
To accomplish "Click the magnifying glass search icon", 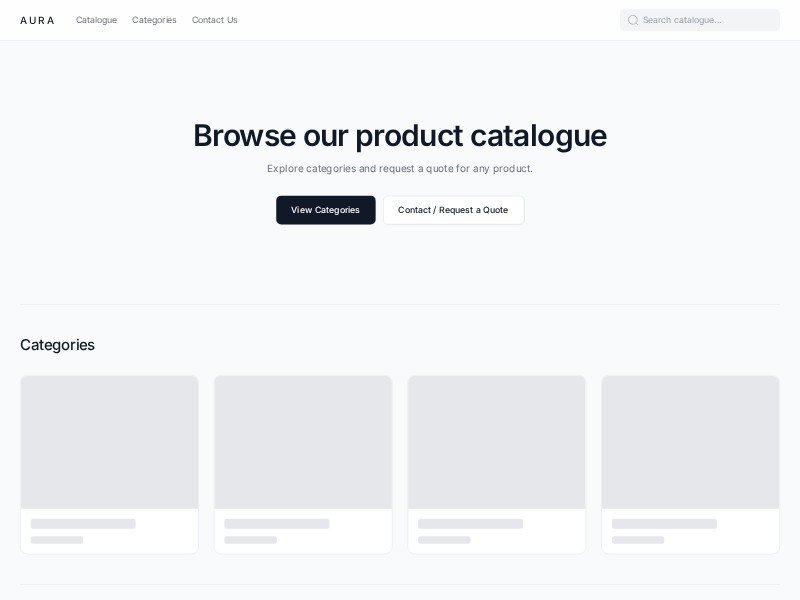I will click(x=633, y=20).
